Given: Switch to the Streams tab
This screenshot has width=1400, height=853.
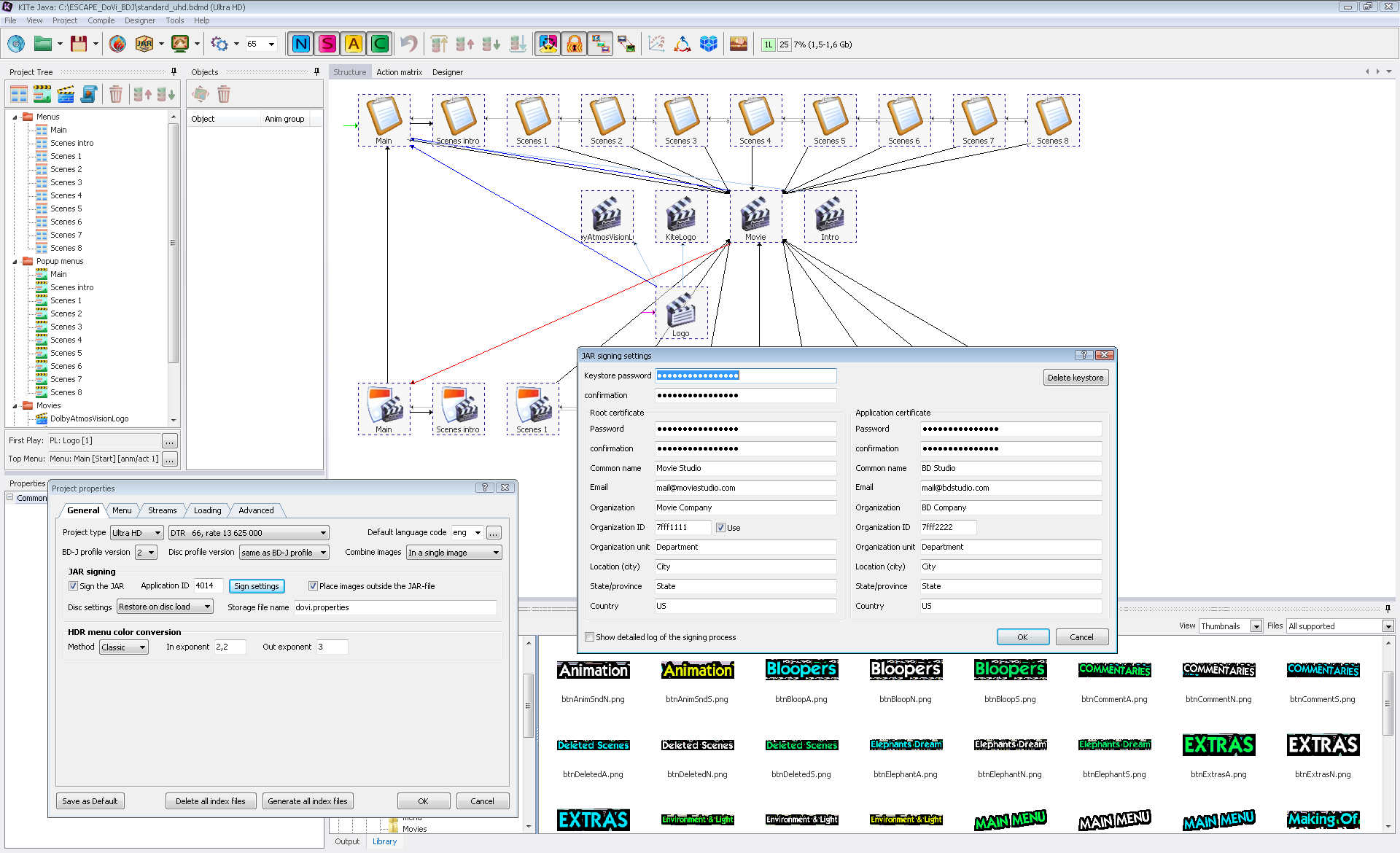Looking at the screenshot, I should pyautogui.click(x=162, y=510).
